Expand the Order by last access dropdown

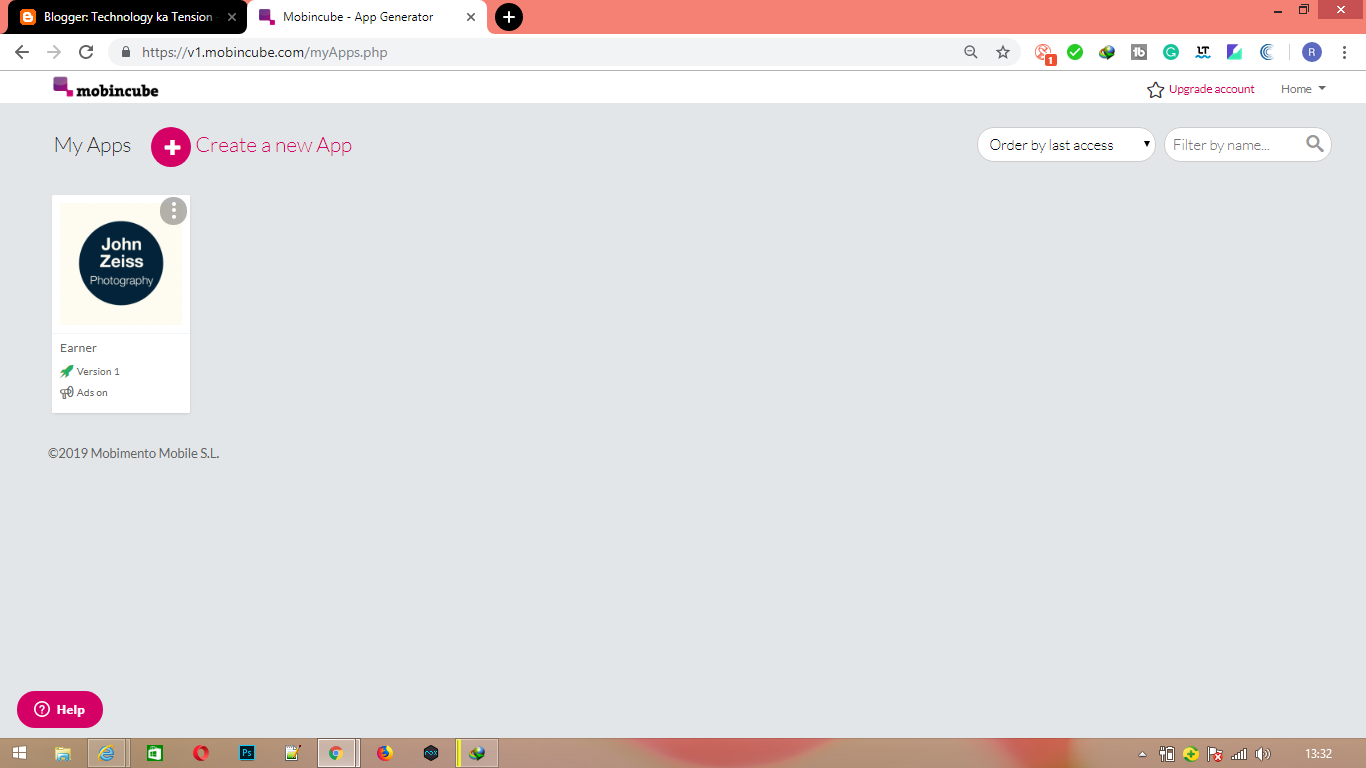coord(1066,145)
